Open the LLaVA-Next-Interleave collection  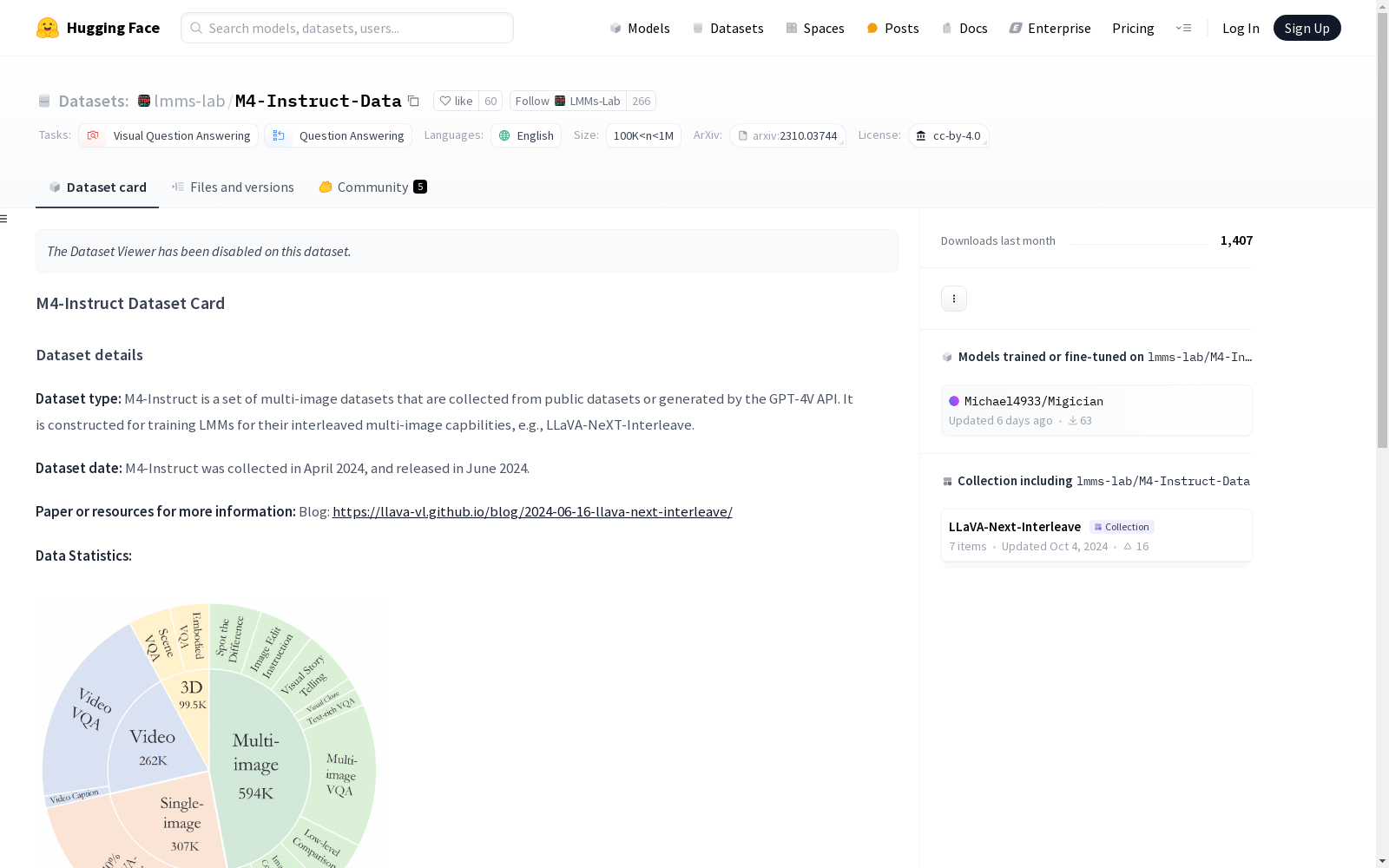pos(1096,536)
